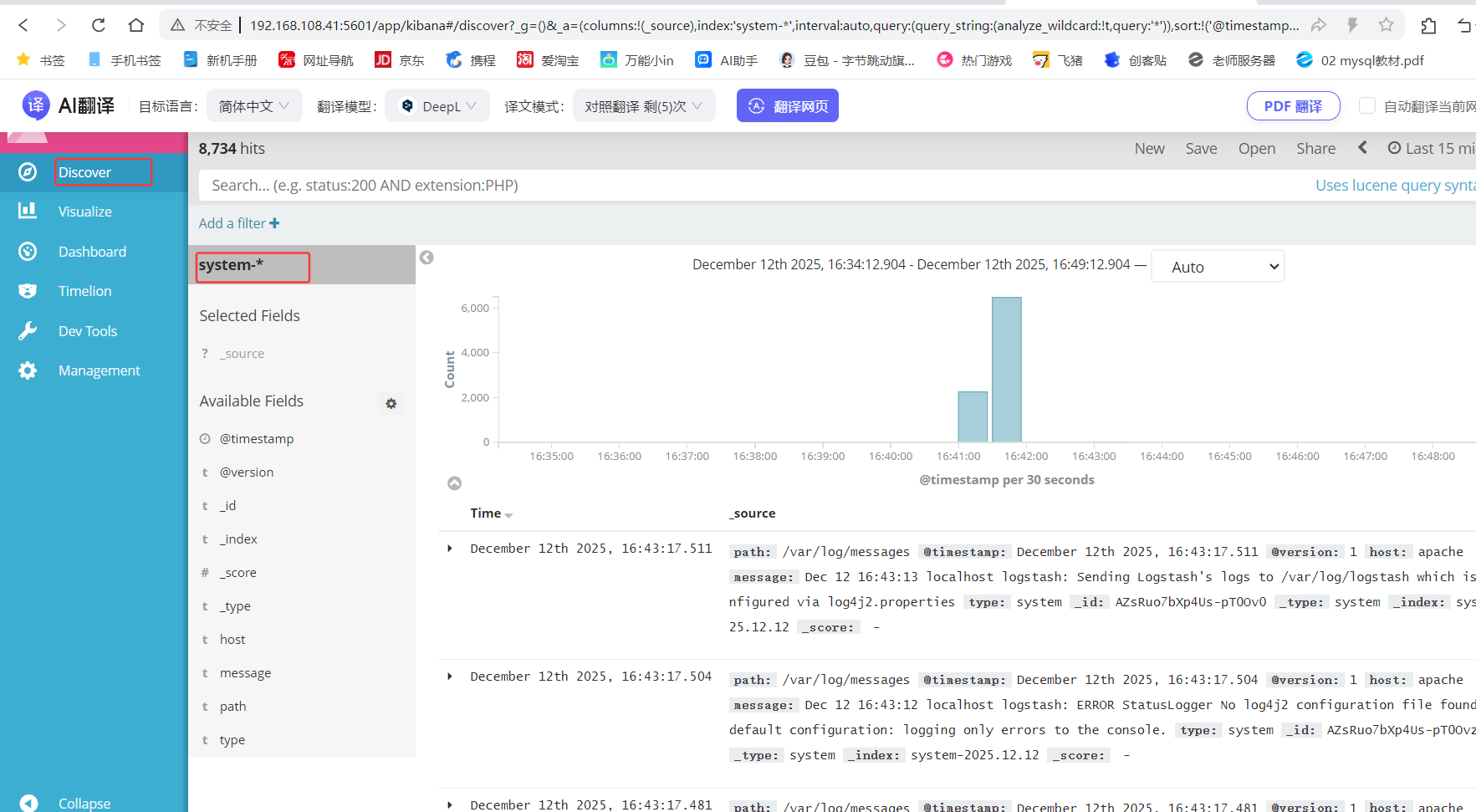The image size is (1476, 812).
Task: Open the 爱淘宝 bookmark
Action: (548, 60)
